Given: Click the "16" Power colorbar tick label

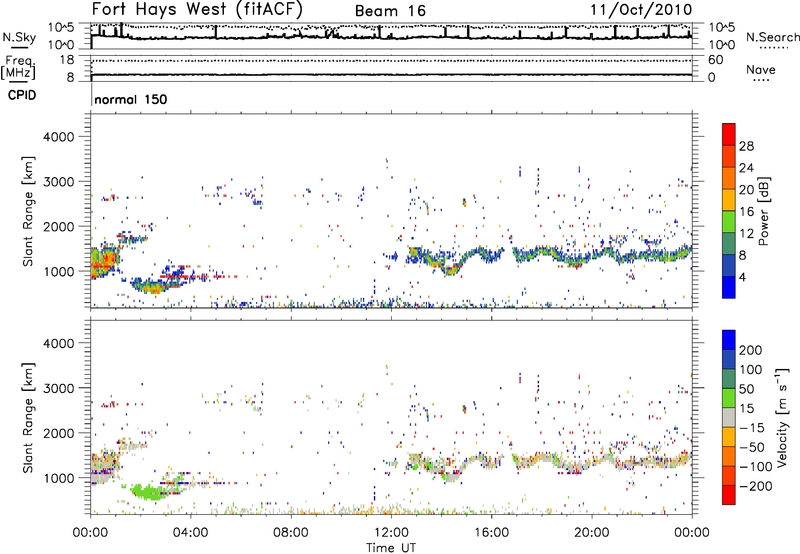Looking at the screenshot, I should 746,212.
